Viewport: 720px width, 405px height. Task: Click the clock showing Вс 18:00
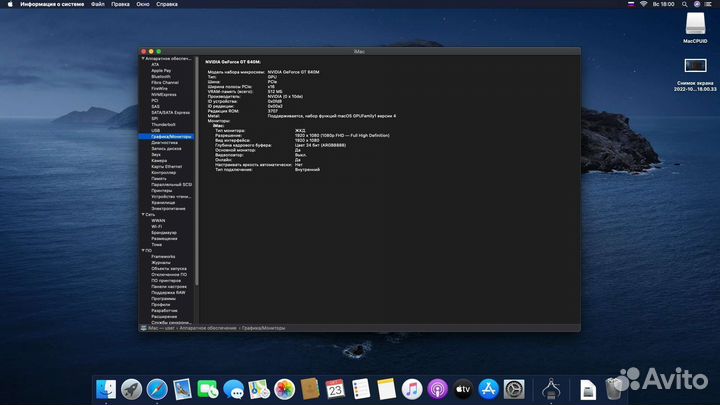(x=664, y=4)
